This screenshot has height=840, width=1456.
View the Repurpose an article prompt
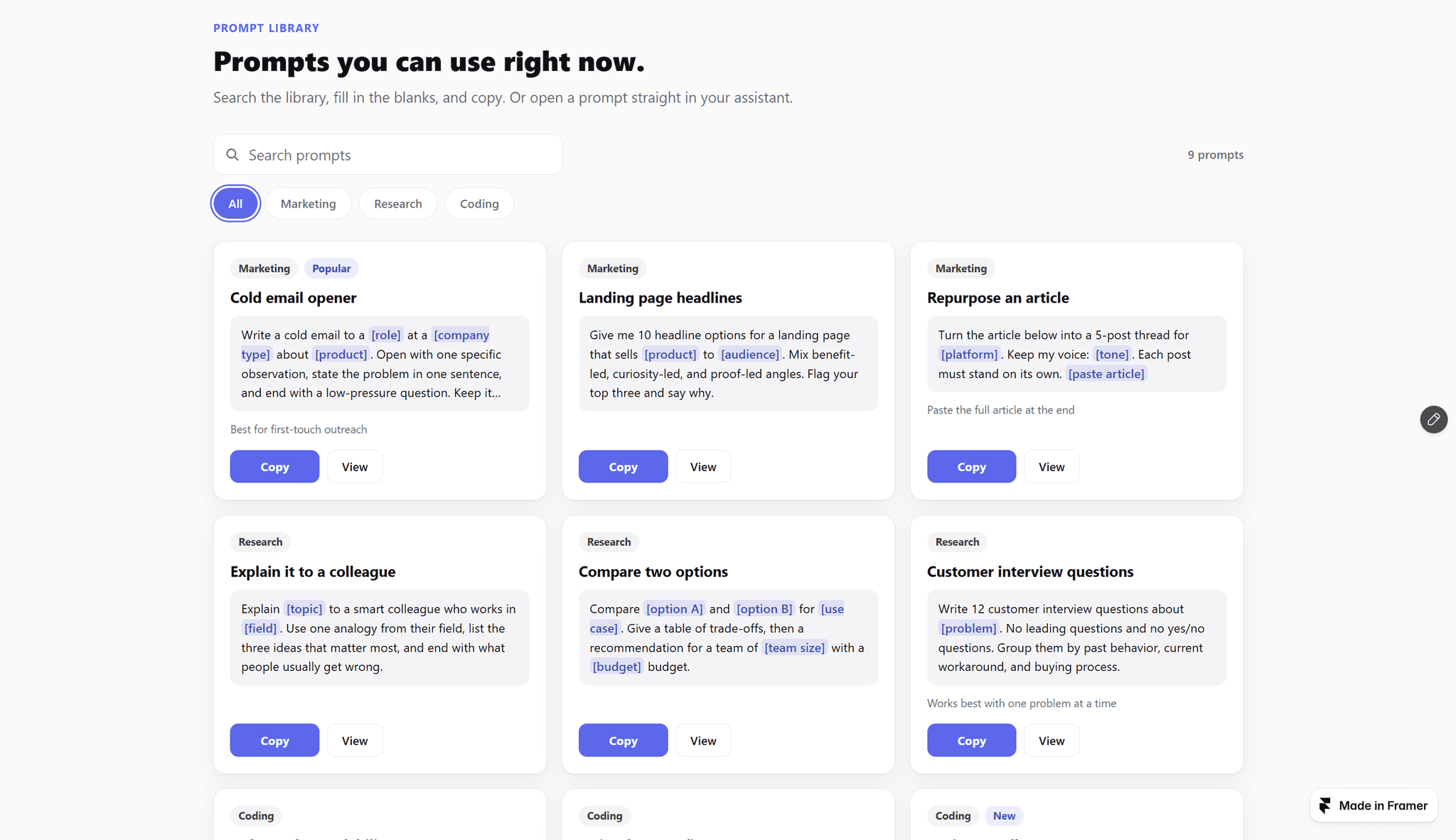coord(1051,467)
